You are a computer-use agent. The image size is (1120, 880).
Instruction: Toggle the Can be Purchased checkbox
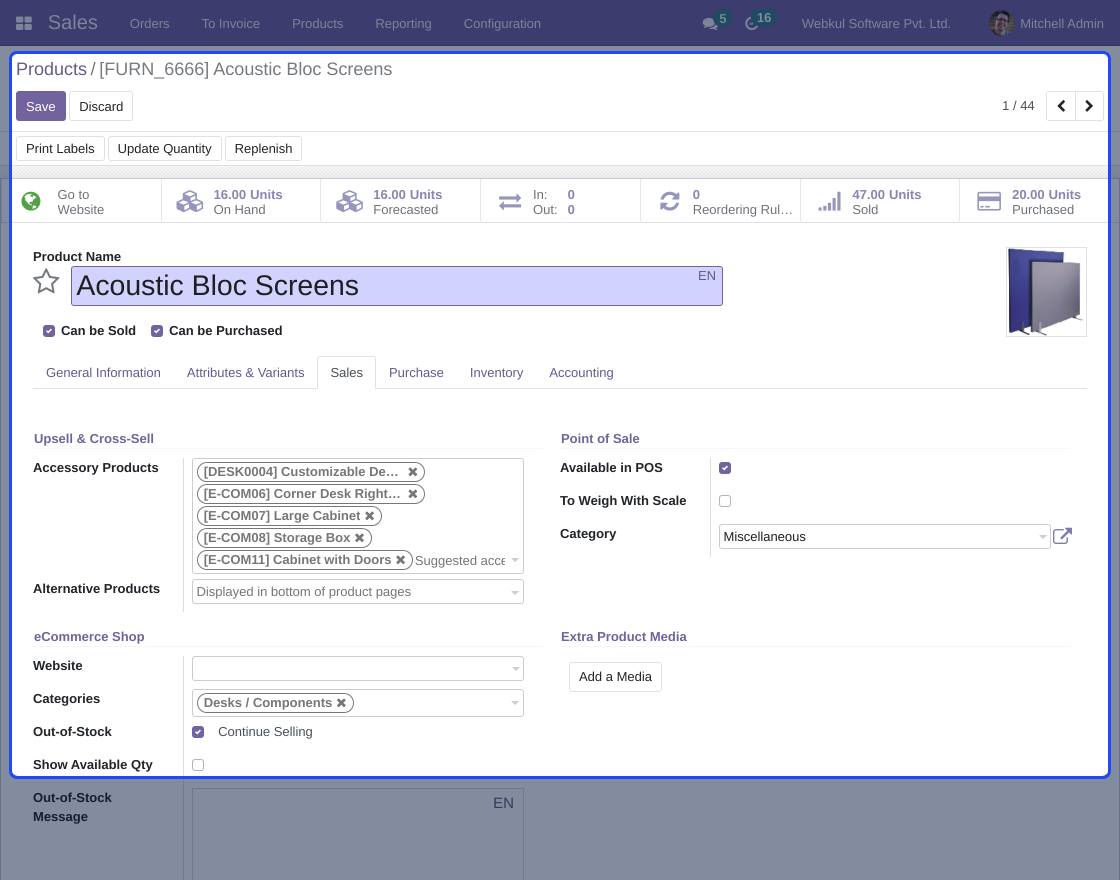[157, 331]
